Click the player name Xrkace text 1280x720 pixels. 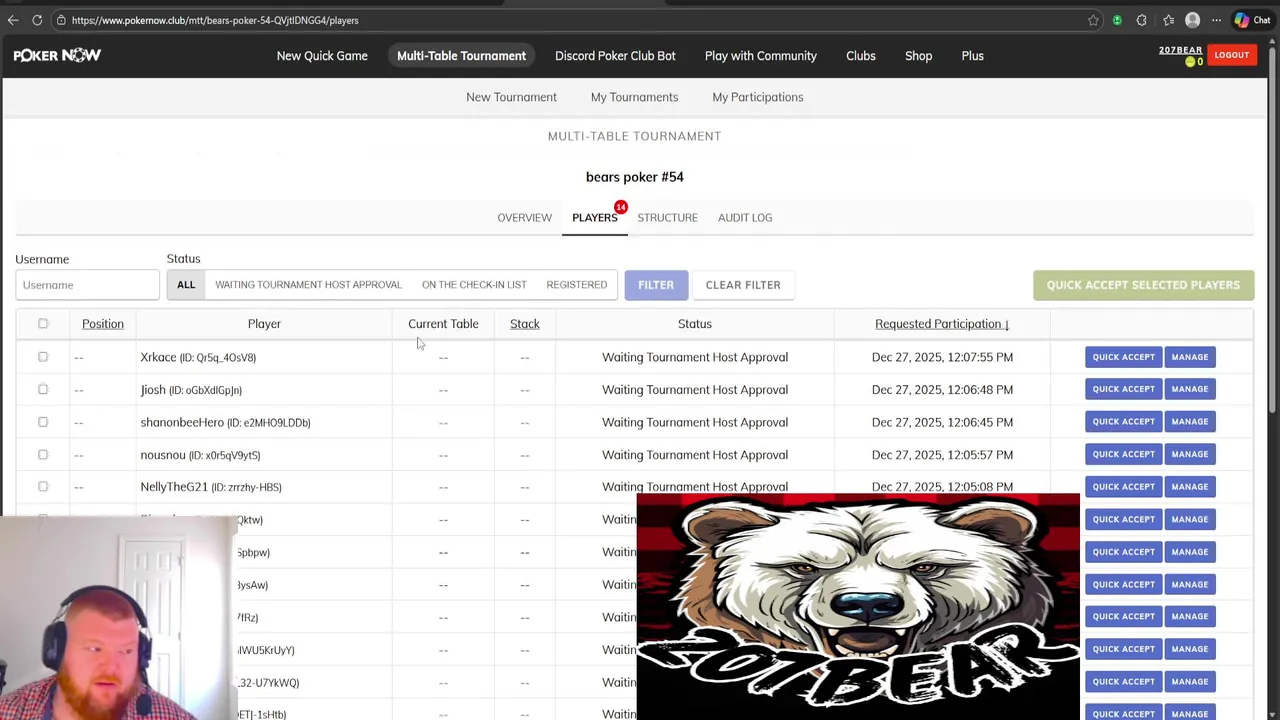pos(158,357)
